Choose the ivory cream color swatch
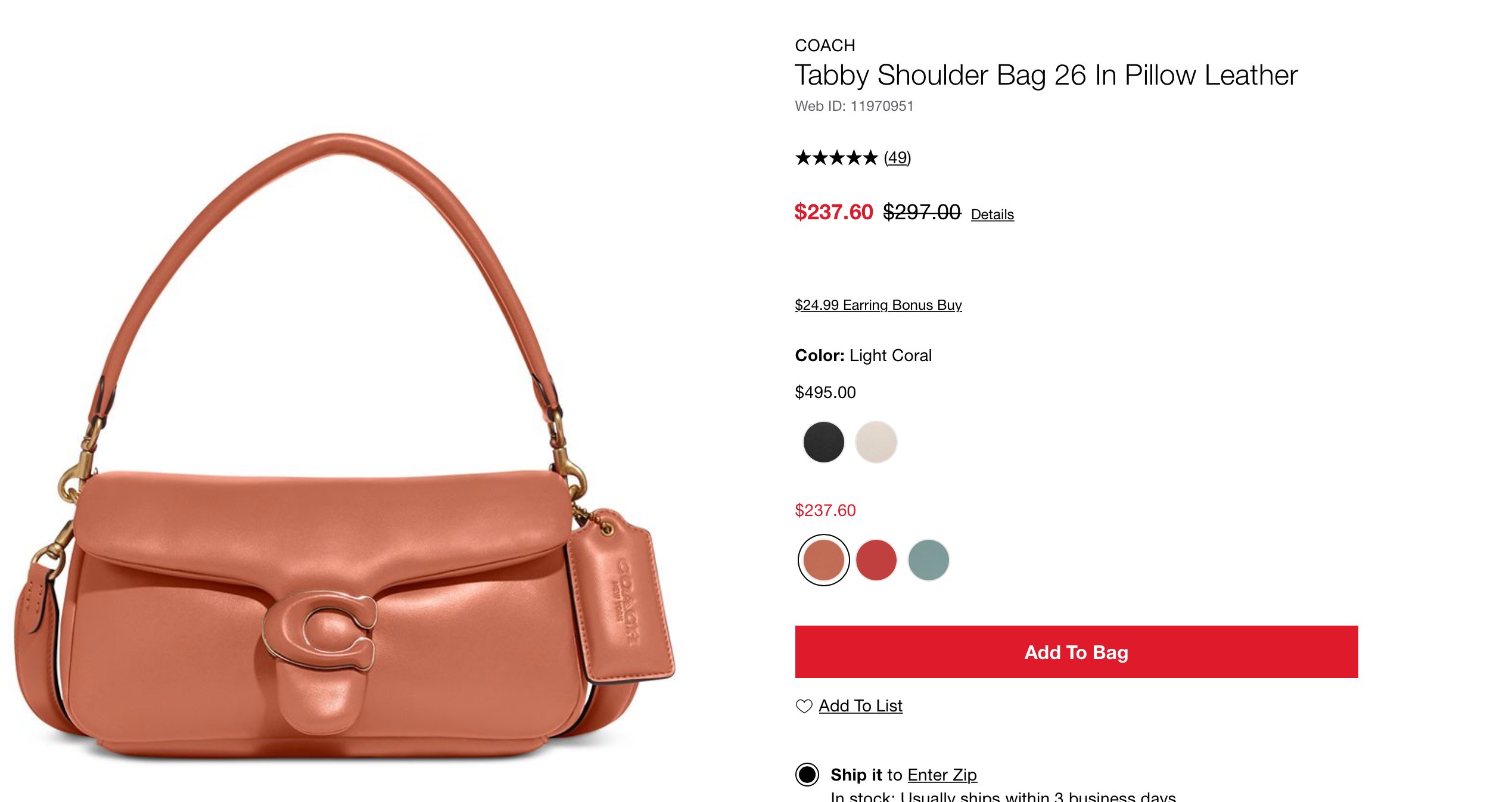1512x802 pixels. pos(876,442)
